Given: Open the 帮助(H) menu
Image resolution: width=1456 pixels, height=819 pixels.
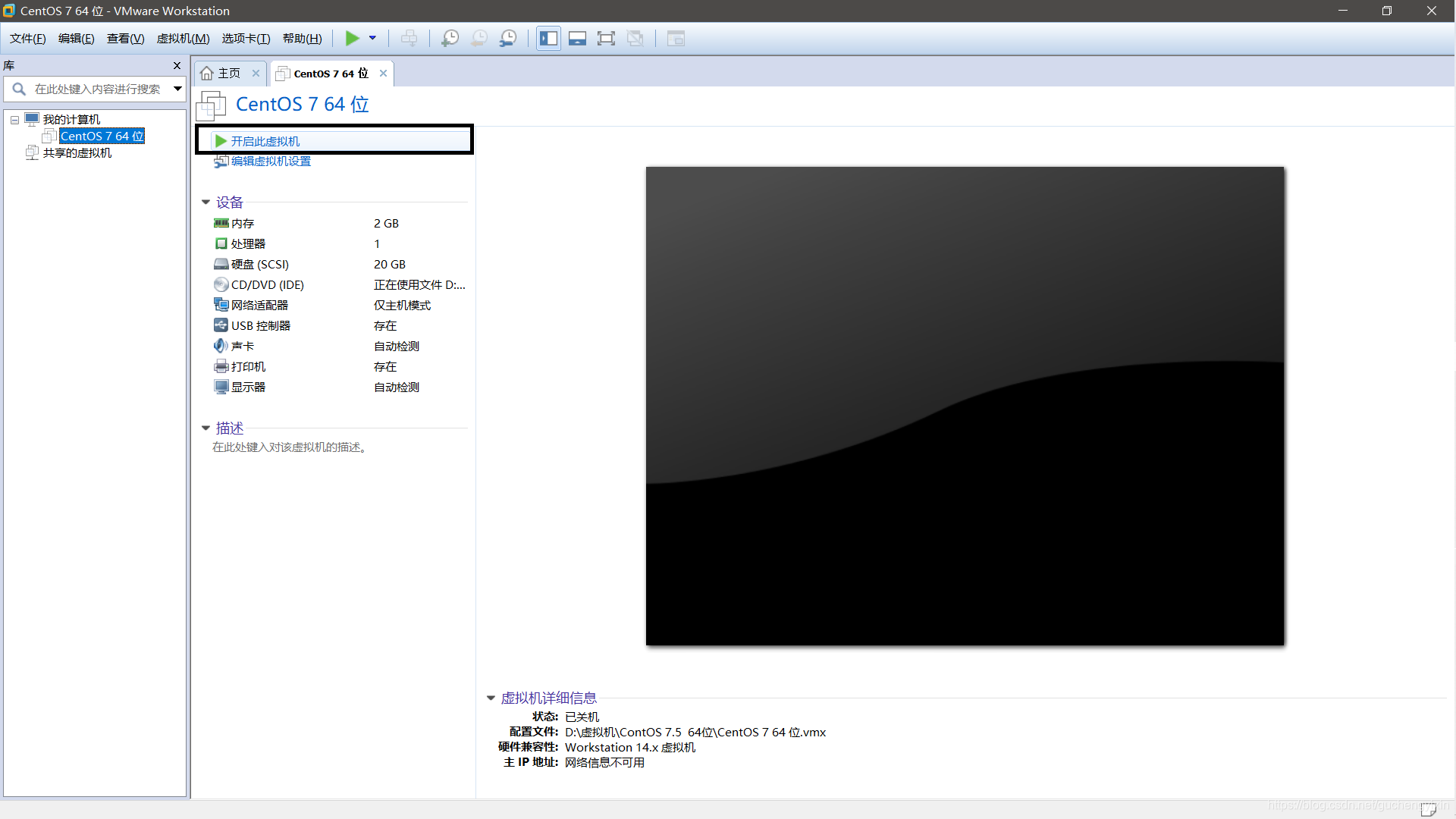Looking at the screenshot, I should (x=303, y=39).
